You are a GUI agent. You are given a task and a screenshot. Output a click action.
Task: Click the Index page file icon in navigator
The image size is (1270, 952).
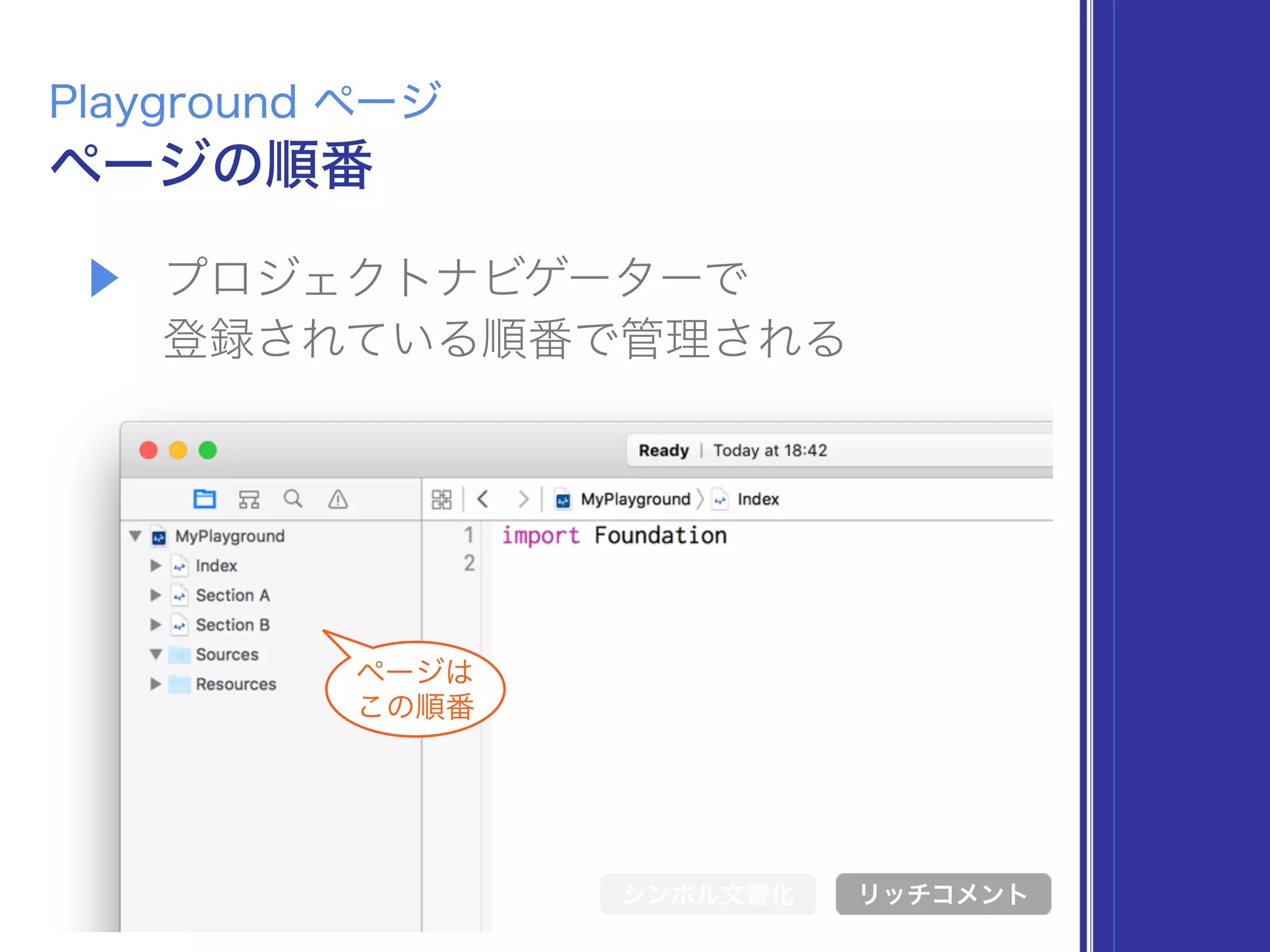click(x=179, y=566)
